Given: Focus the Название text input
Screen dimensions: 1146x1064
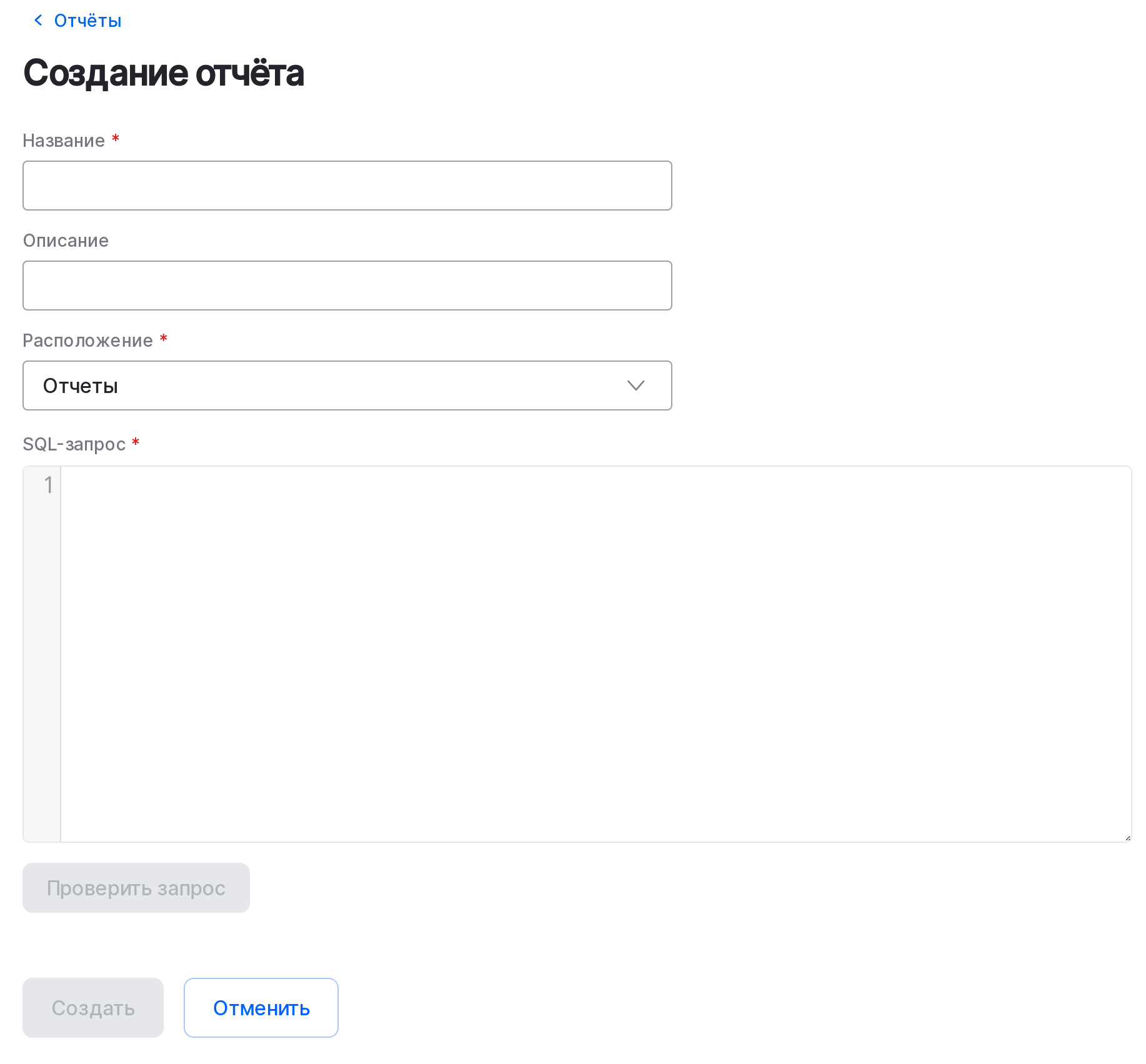Looking at the screenshot, I should [x=347, y=186].
